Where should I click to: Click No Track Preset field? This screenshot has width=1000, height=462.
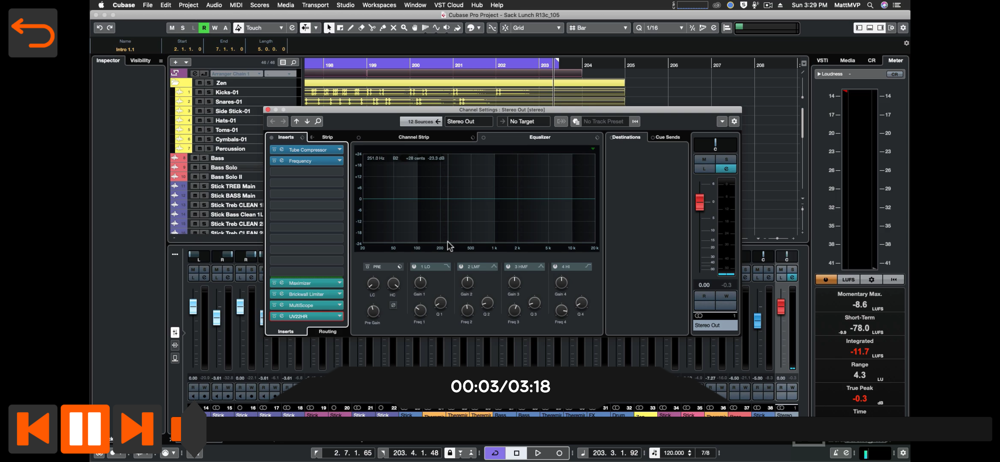coord(605,121)
